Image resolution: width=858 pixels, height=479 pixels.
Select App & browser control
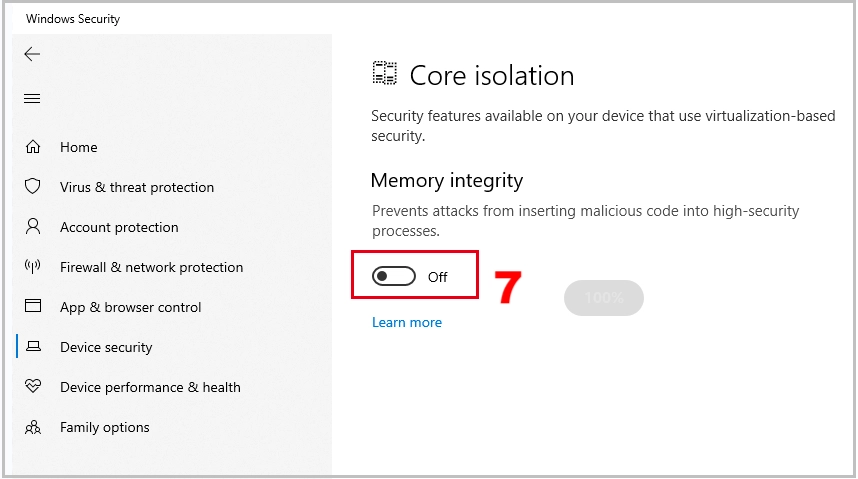point(131,307)
